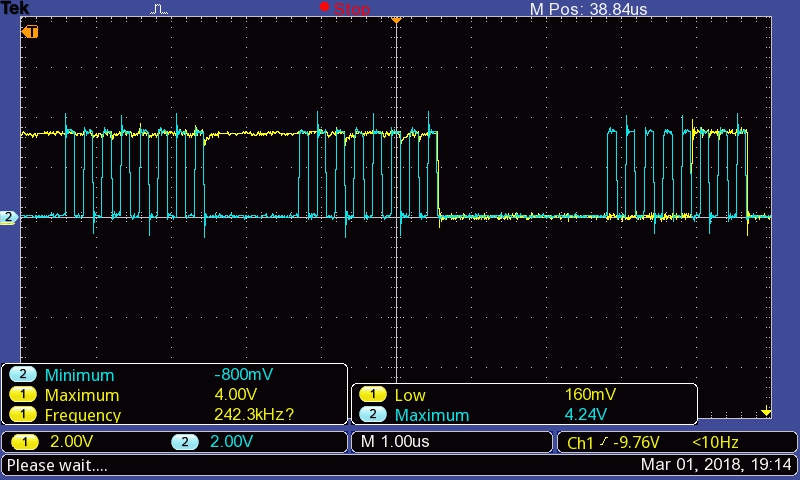This screenshot has width=800, height=480.
Task: Click the Tek logo
Action: (15, 8)
